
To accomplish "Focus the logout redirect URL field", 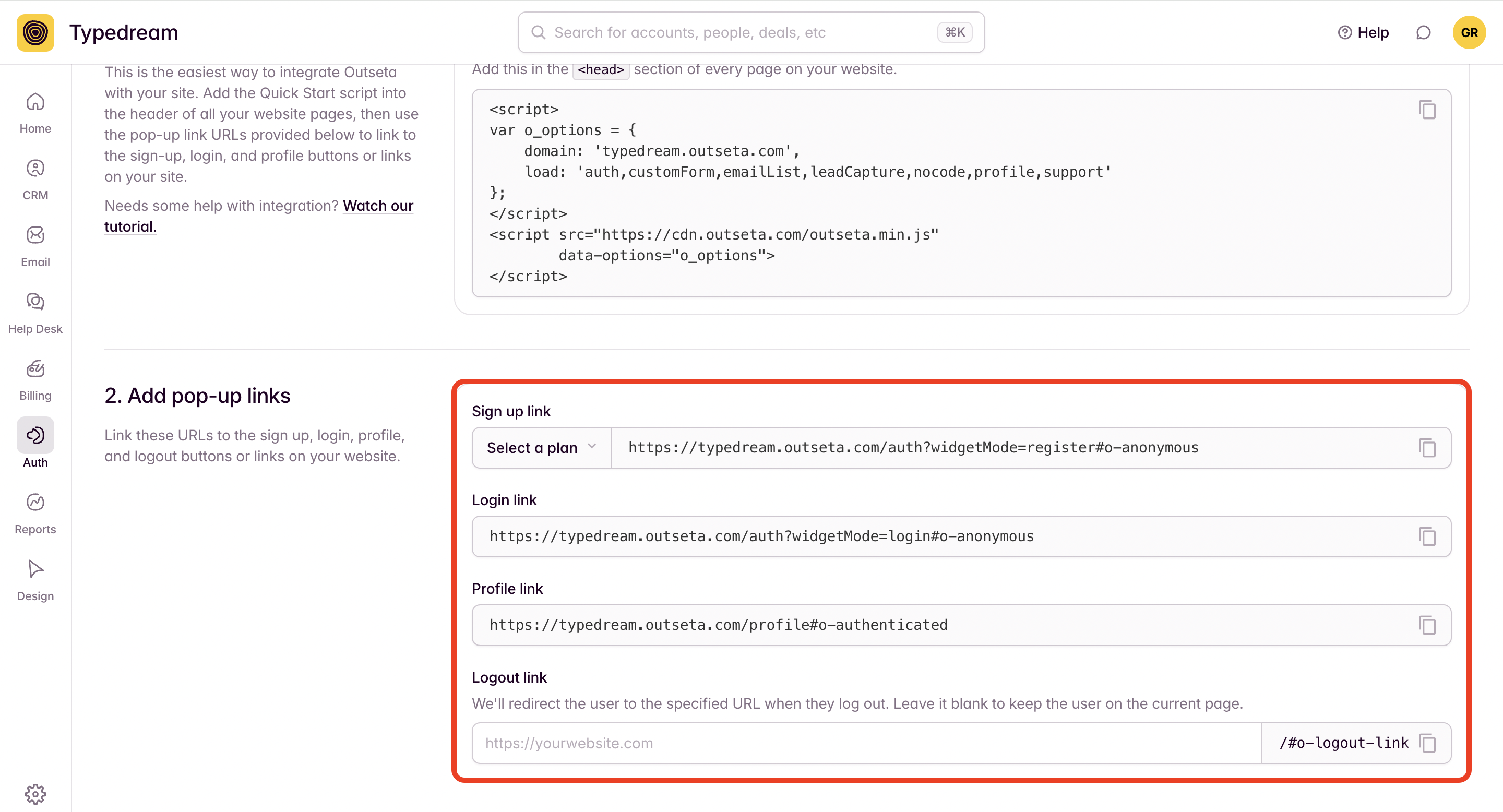I will (x=866, y=743).
